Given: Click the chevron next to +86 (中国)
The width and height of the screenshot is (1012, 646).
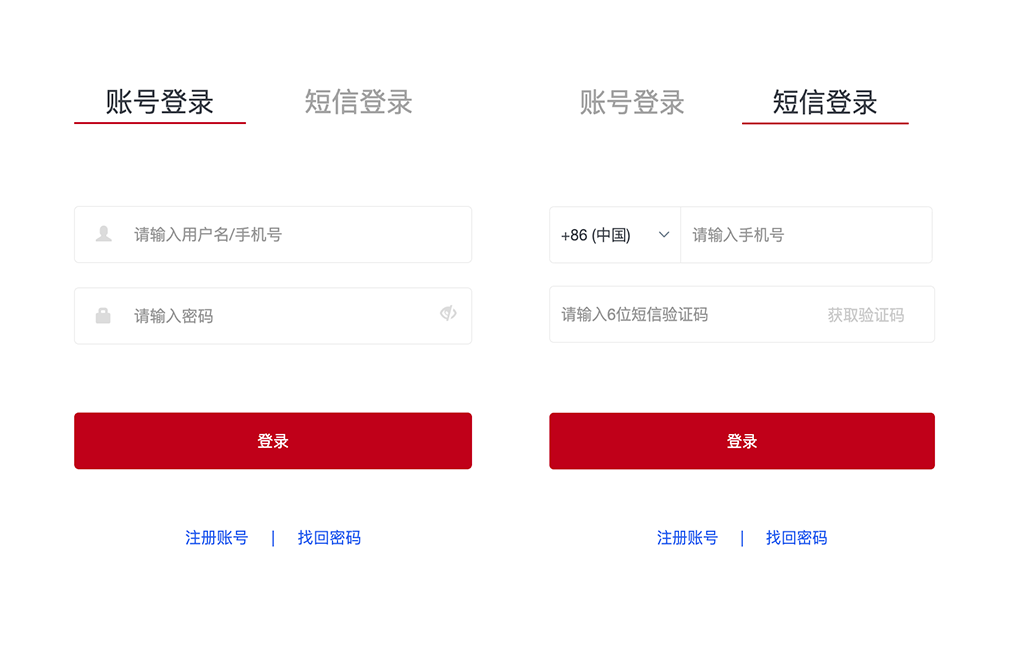Looking at the screenshot, I should pos(662,234).
